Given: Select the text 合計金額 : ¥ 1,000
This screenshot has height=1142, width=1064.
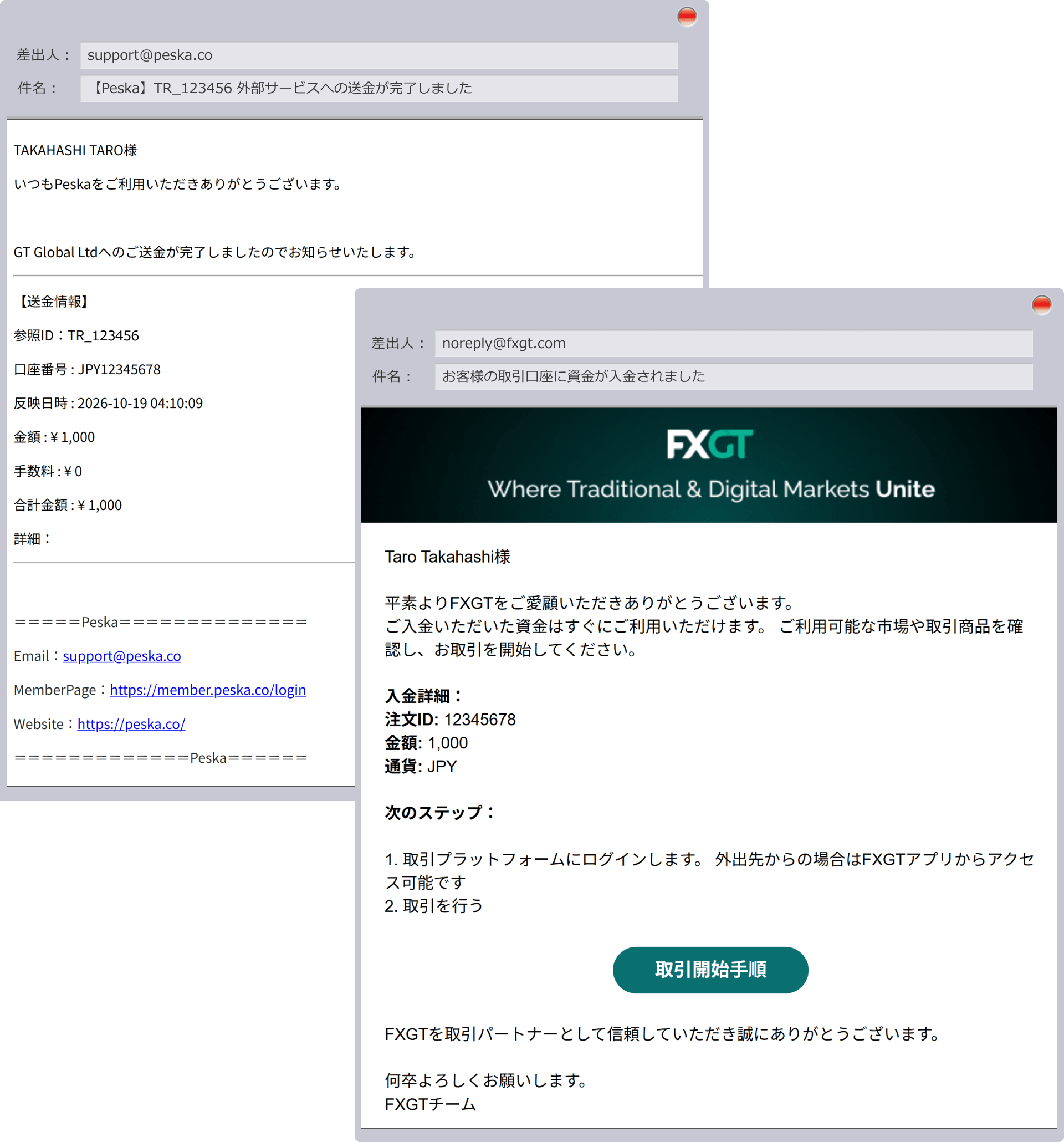Looking at the screenshot, I should point(68,505).
